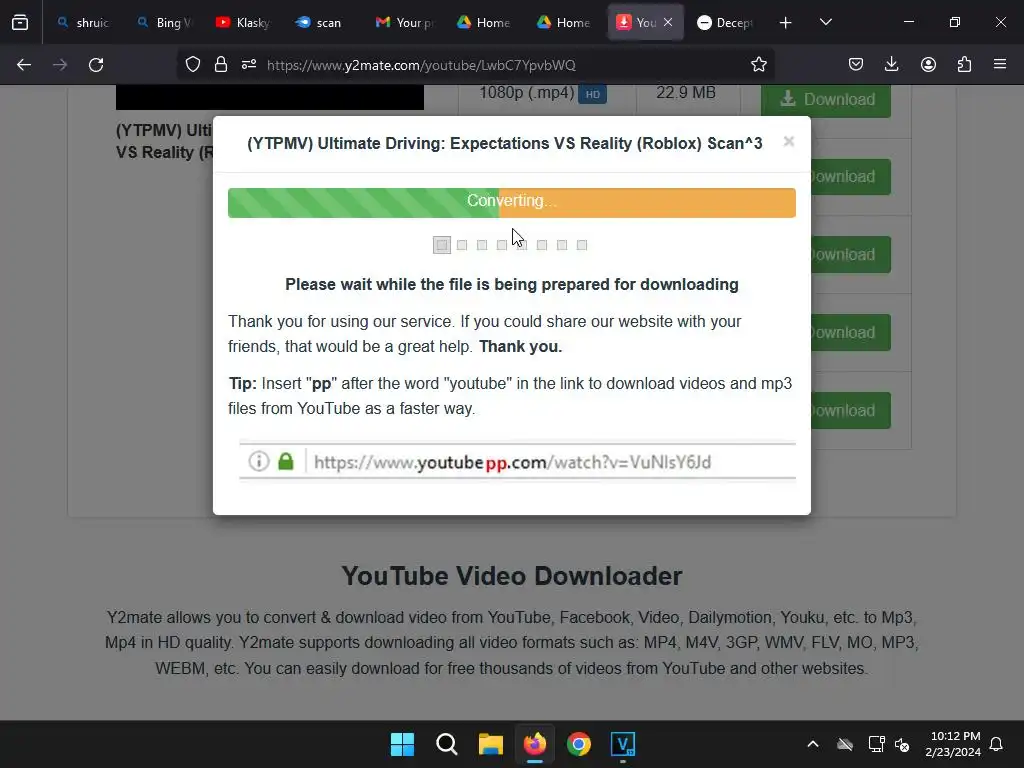The height and width of the screenshot is (768, 1024).
Task: Click the Converting progress bar
Action: click(512, 202)
